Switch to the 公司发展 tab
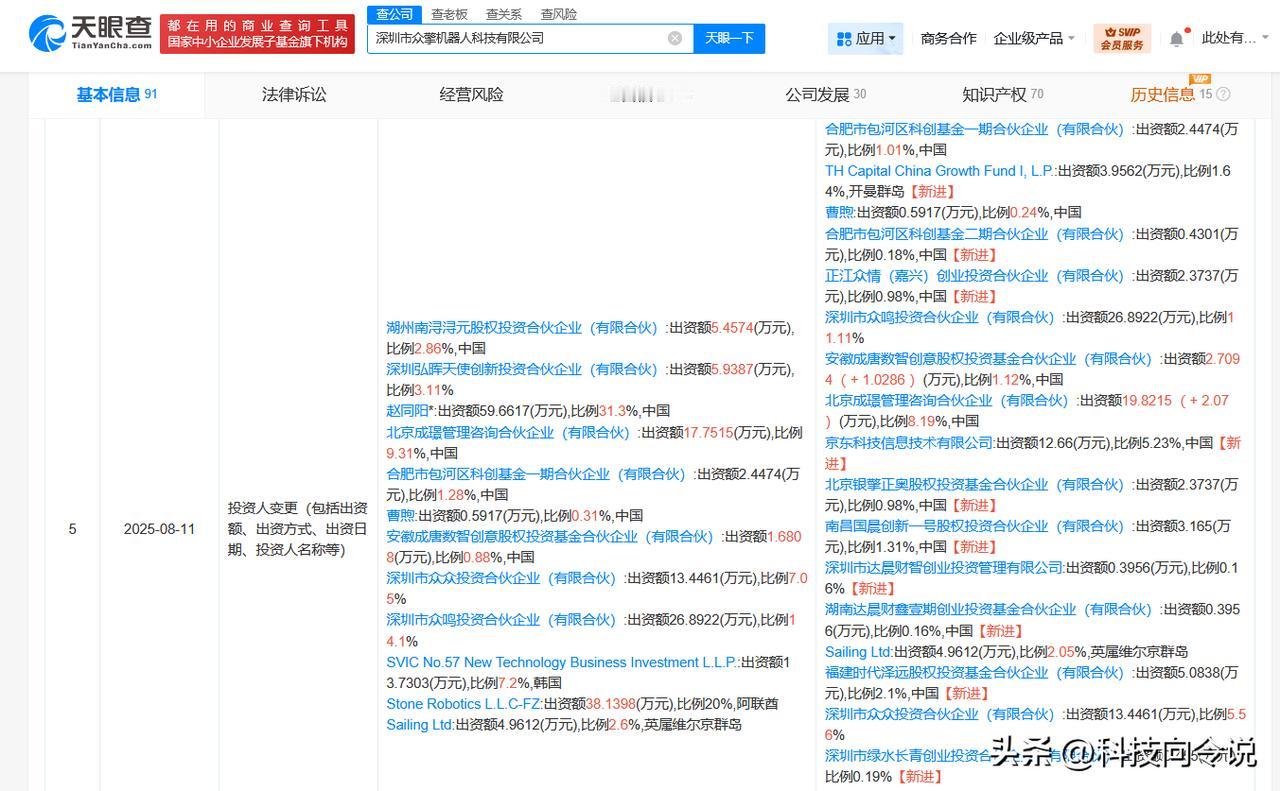The image size is (1280, 791). pos(826,94)
